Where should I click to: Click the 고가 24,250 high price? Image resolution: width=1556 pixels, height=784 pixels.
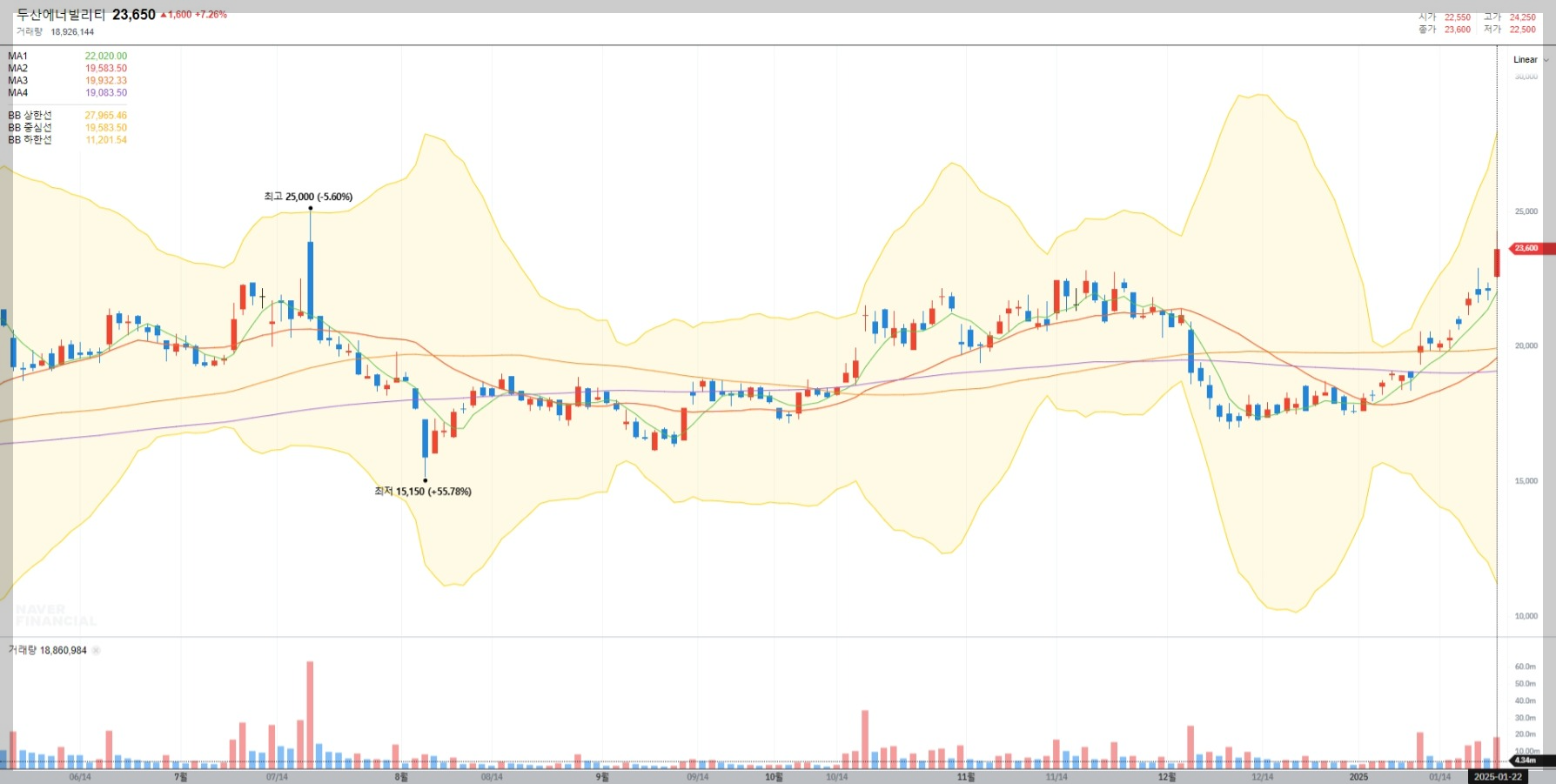click(1510, 17)
